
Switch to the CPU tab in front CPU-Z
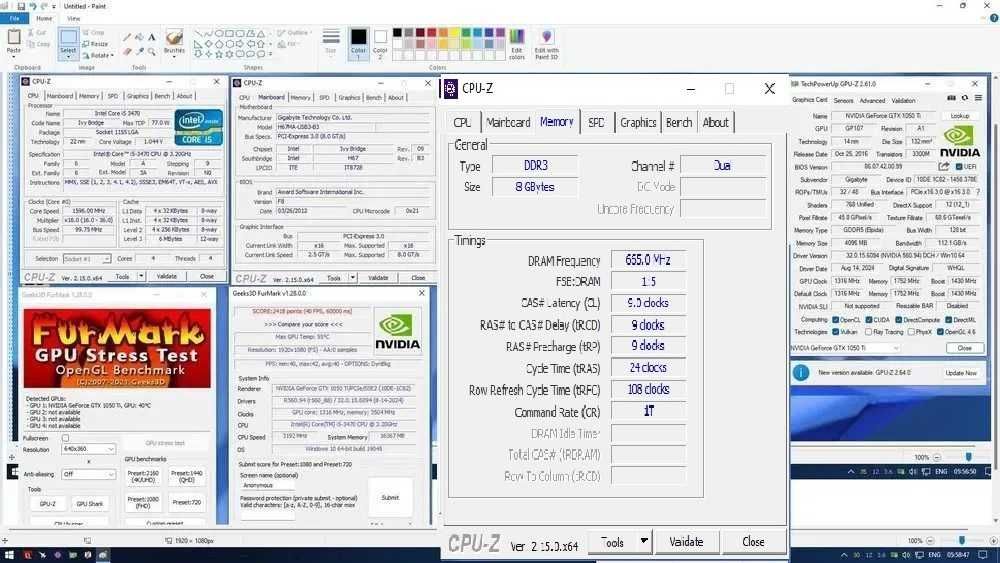(462, 122)
